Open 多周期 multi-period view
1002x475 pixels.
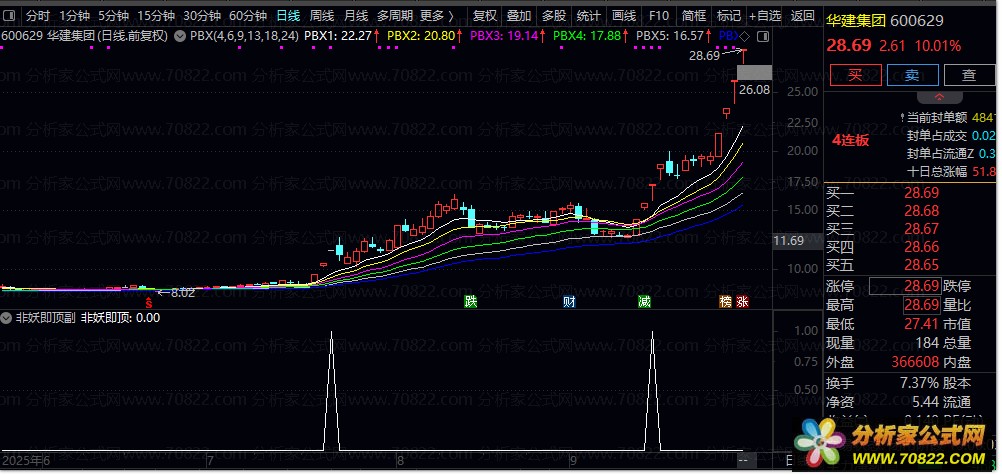pyautogui.click(x=395, y=16)
